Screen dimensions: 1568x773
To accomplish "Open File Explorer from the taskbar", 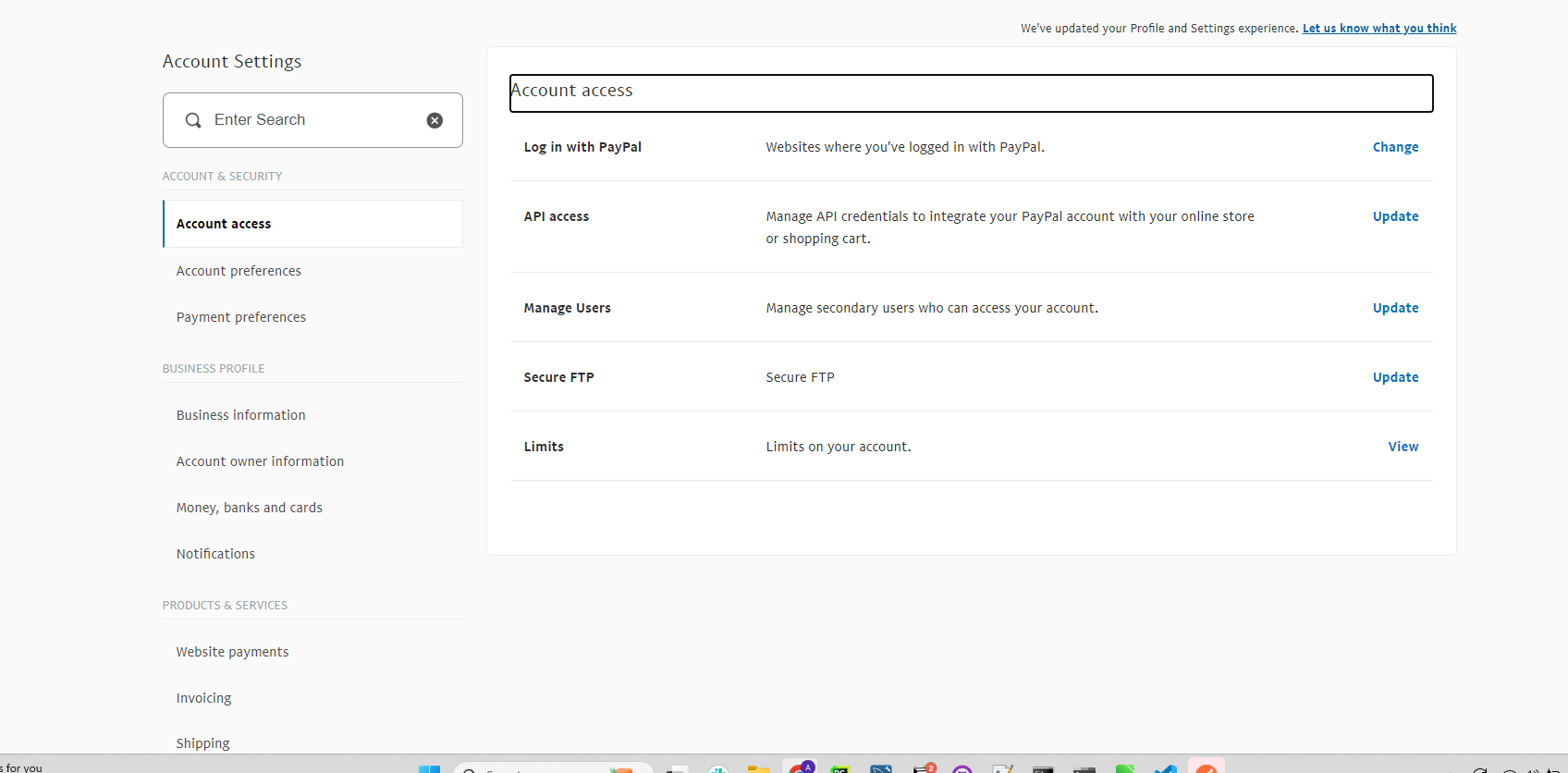I will [758, 768].
